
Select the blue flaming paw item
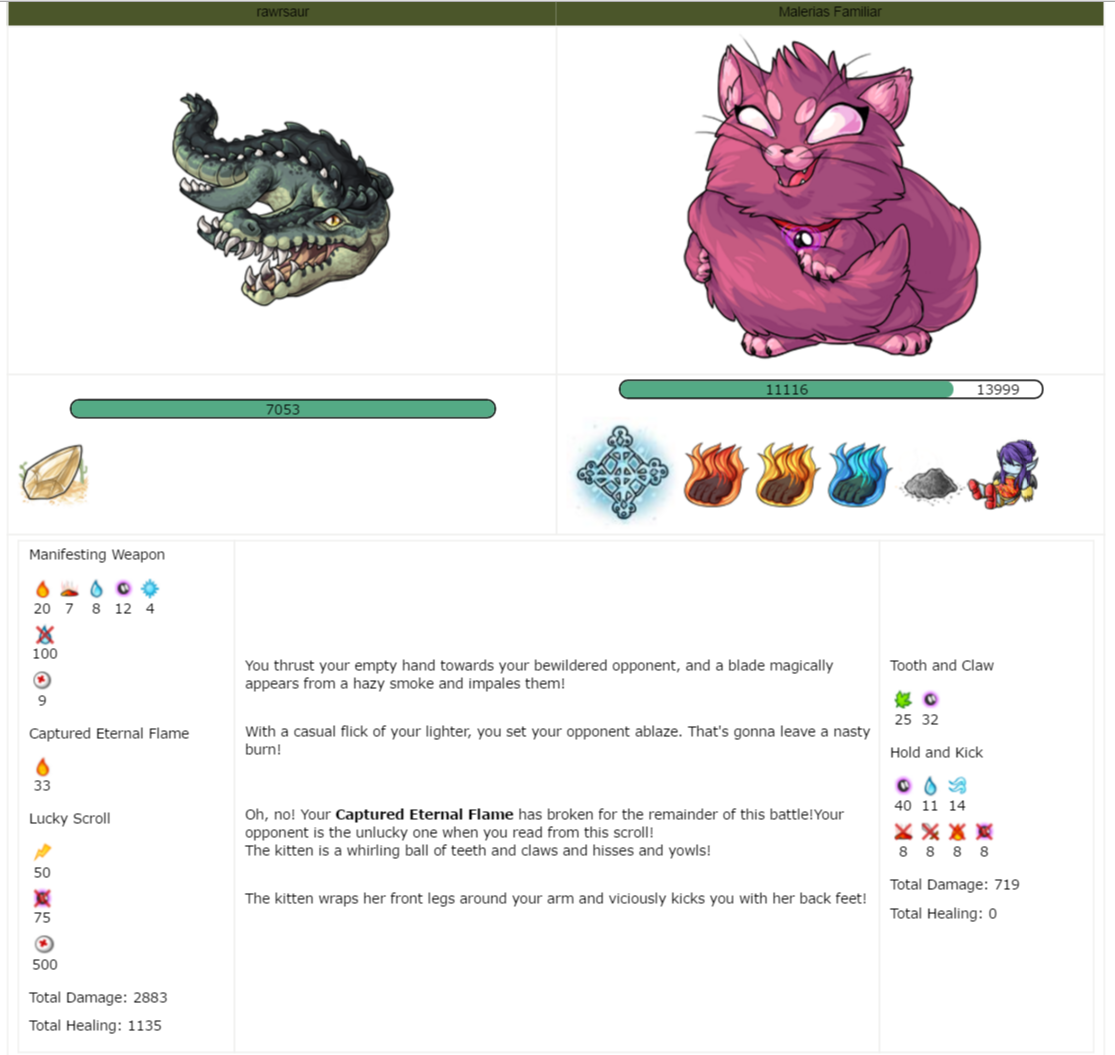coord(858,474)
